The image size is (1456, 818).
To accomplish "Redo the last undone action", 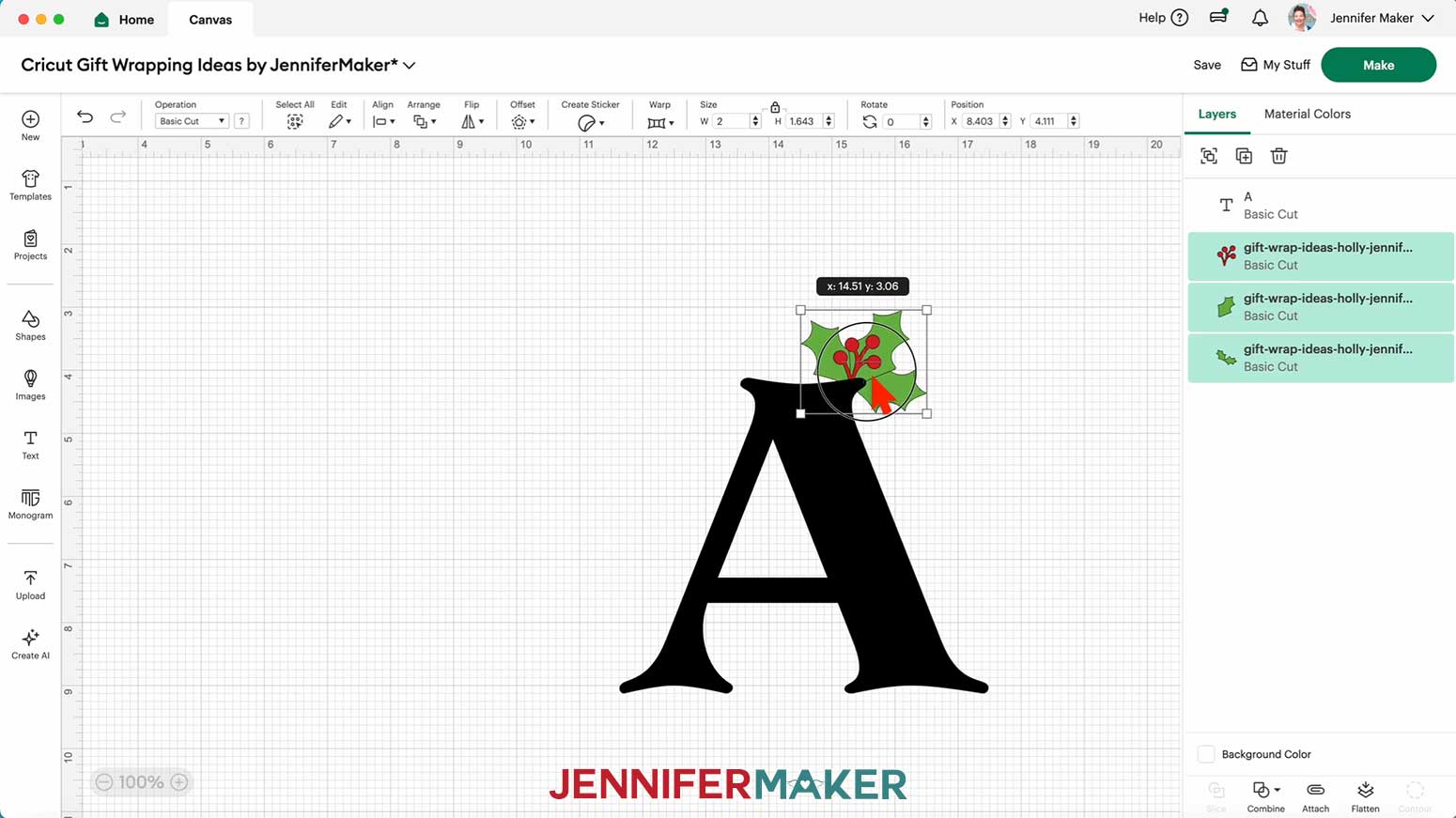I will click(x=118, y=116).
